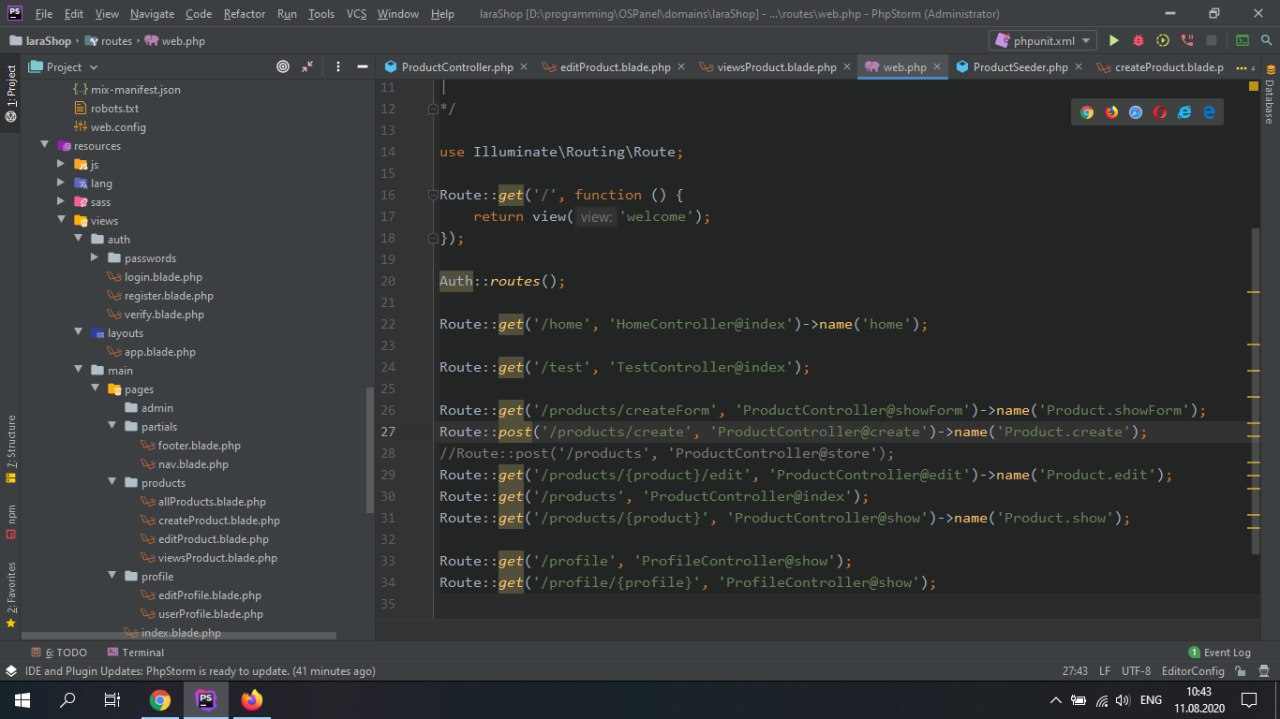This screenshot has width=1280, height=719.
Task: Collapse the profile folder
Action: 111,576
